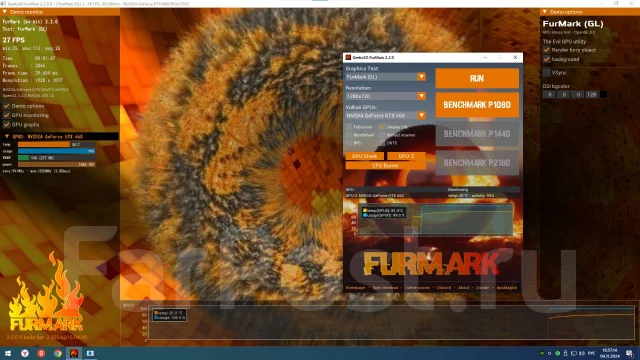The height and width of the screenshot is (360, 640).
Task: Click the OSI bgcolor first value field
Action: click(x=549, y=95)
